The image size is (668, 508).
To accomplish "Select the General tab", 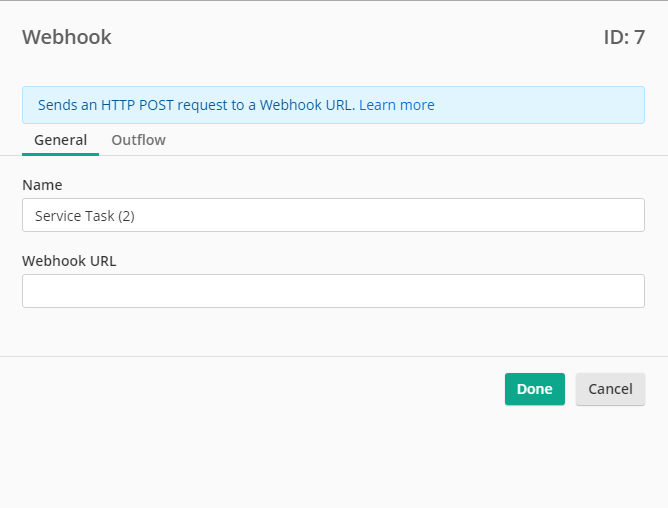I will (x=60, y=140).
